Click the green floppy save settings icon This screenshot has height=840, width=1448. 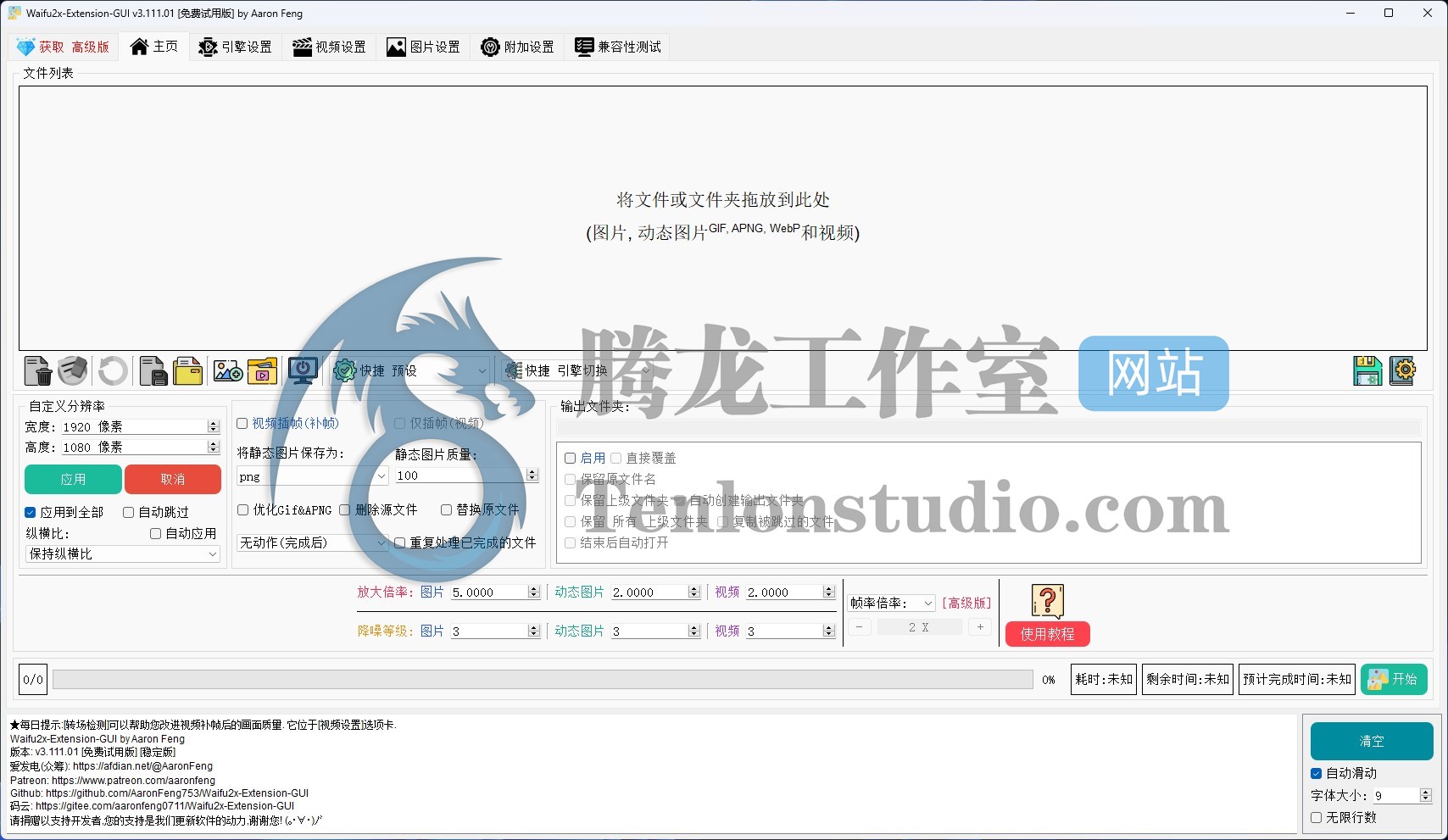click(1367, 371)
